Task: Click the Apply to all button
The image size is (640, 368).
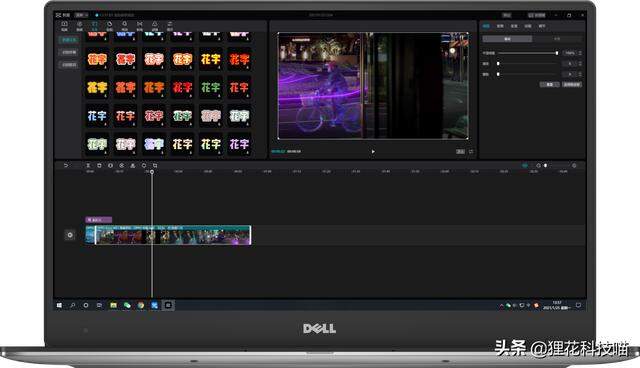Action: point(571,84)
